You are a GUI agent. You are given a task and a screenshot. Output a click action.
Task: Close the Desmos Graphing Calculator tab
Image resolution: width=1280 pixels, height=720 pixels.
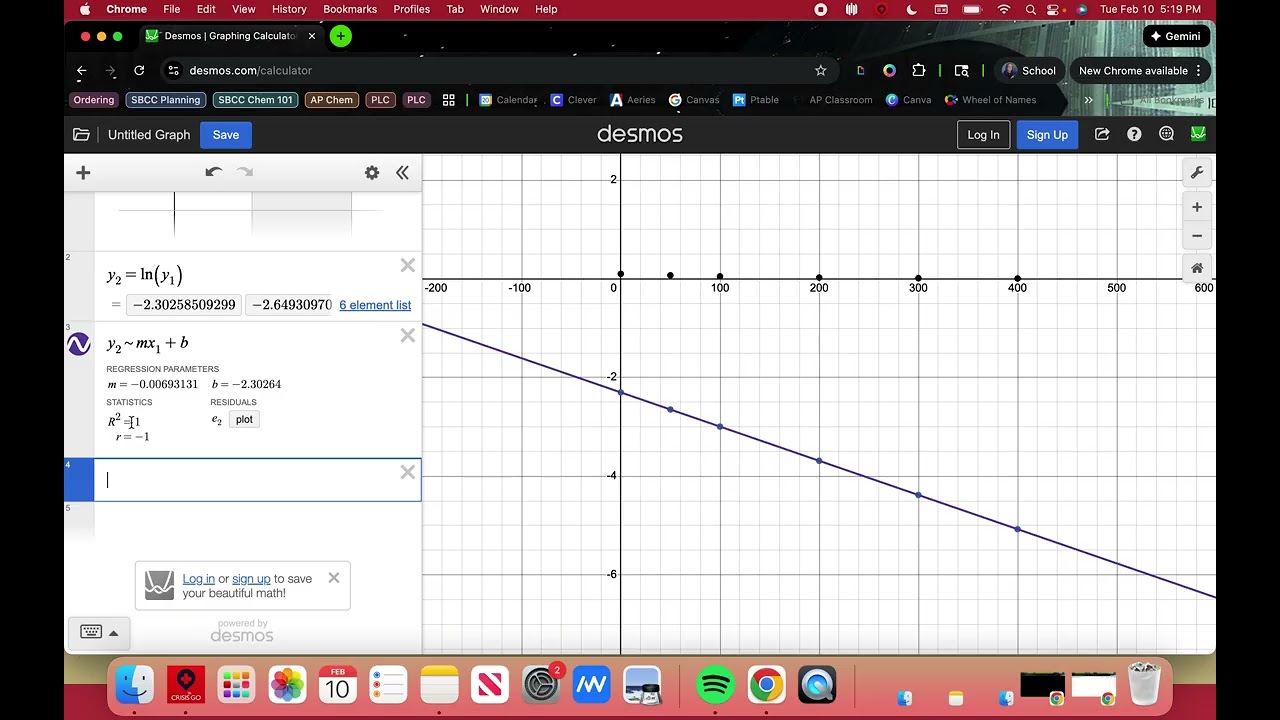click(x=312, y=36)
